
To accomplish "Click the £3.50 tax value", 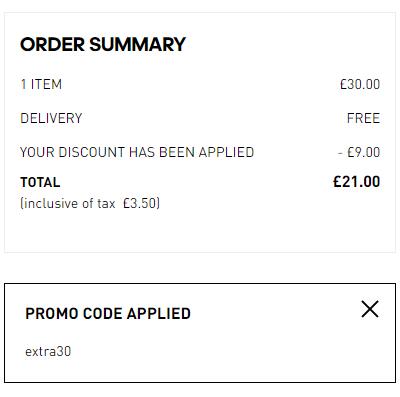I will [139, 203].
